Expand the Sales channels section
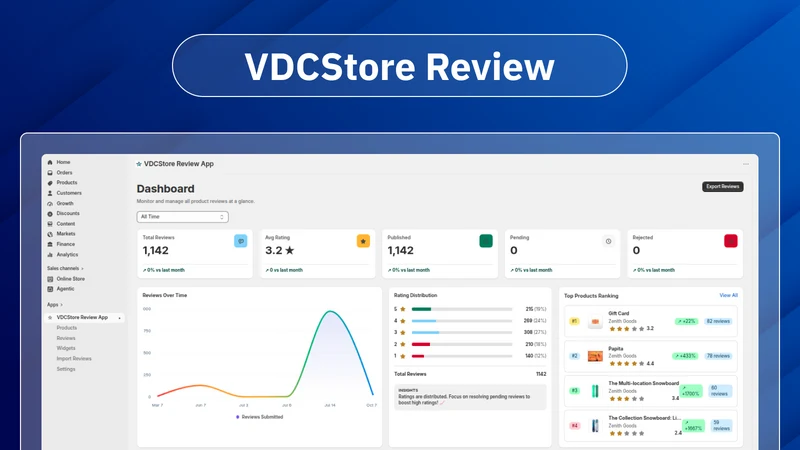Image resolution: width=800 pixels, height=450 pixels. (x=65, y=268)
